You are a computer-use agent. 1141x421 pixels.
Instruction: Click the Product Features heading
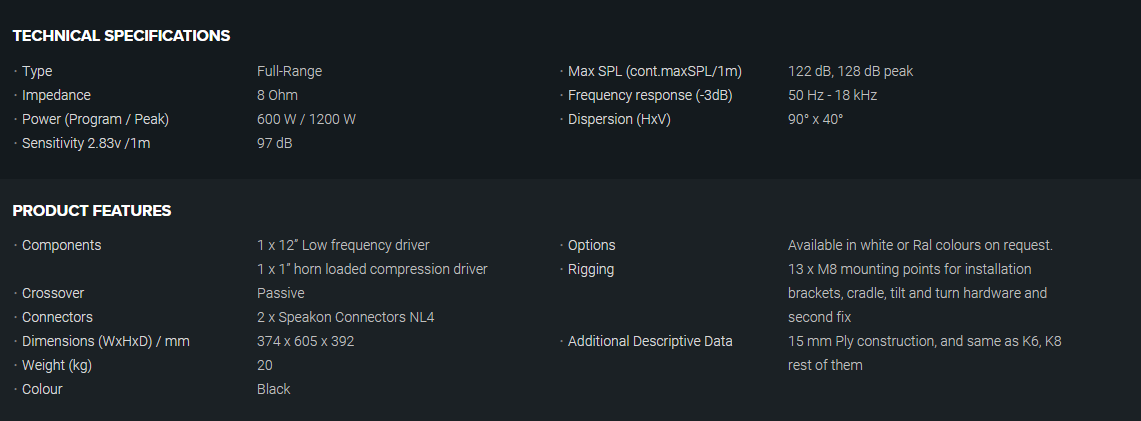92,211
